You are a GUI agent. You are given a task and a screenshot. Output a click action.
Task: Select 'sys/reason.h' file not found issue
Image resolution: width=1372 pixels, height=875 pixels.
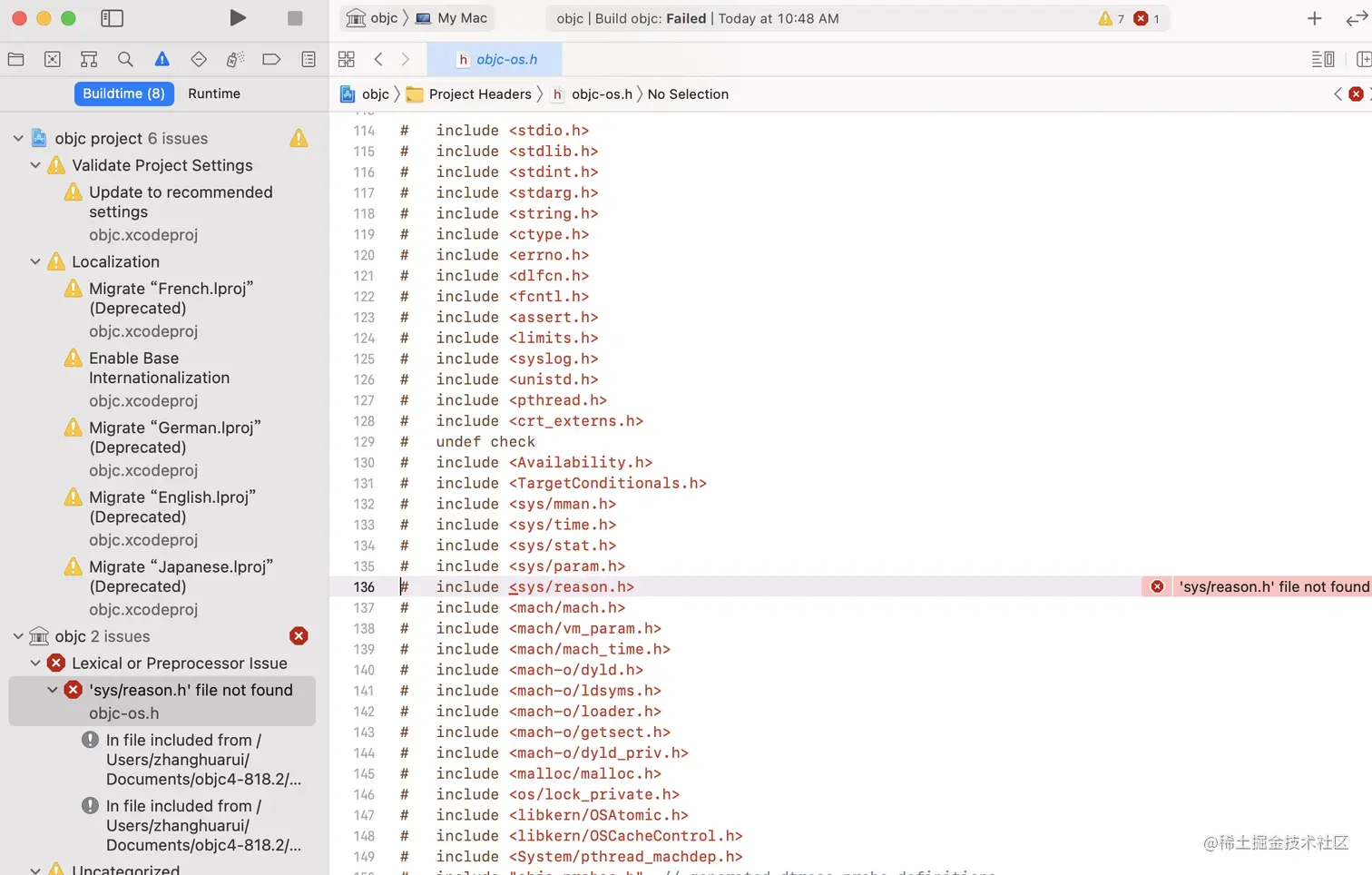tap(162, 701)
